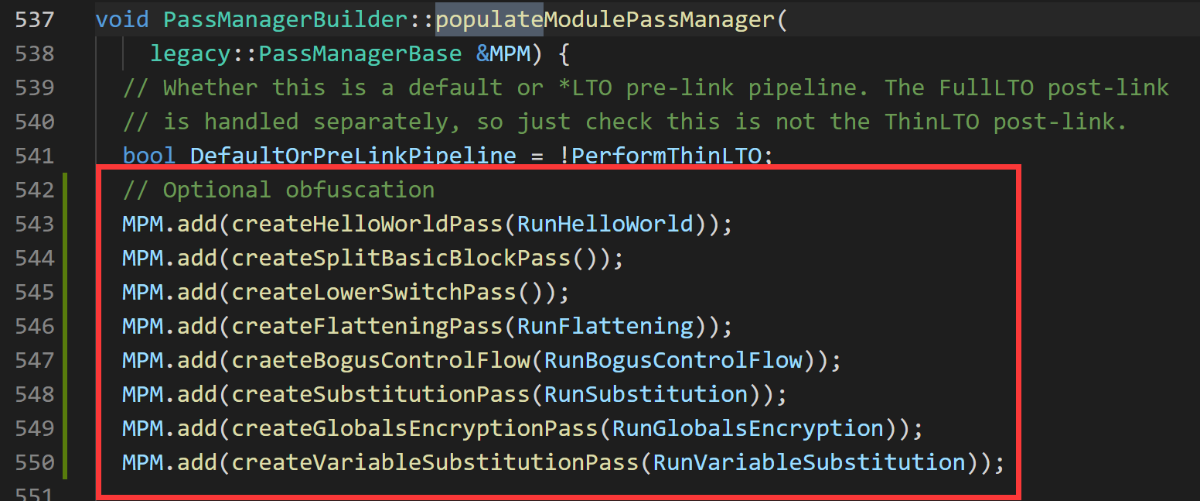Click line number 537 in gutter
The image size is (1200, 501).
(x=33, y=19)
